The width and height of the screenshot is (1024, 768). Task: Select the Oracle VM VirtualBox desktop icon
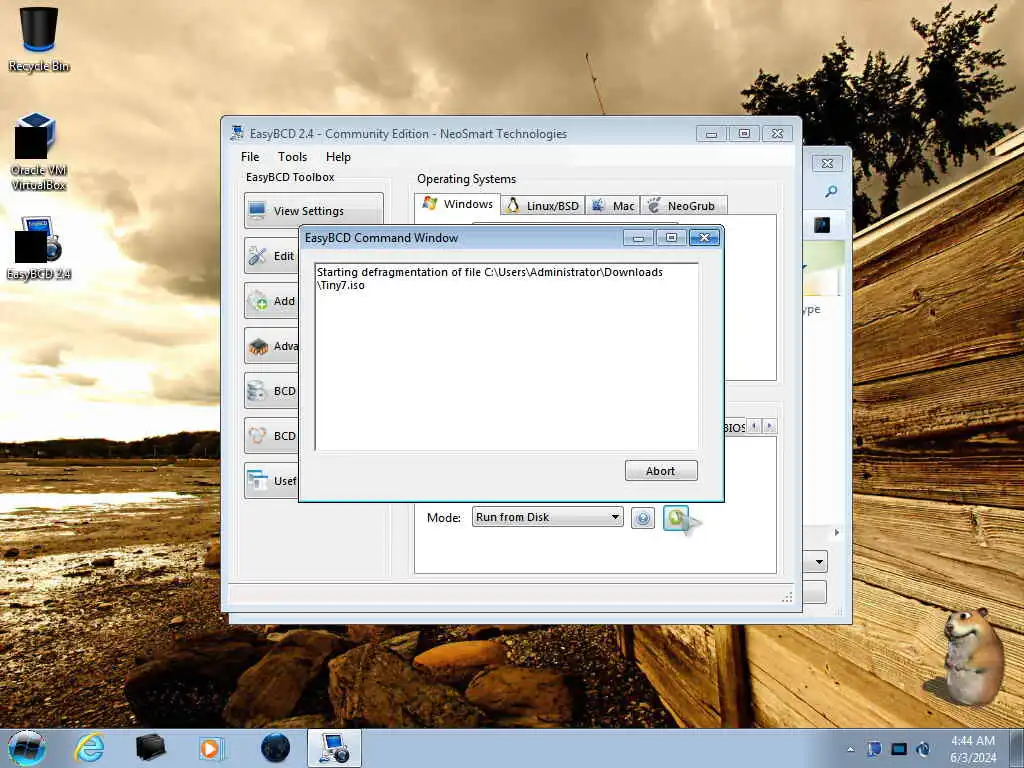39,152
